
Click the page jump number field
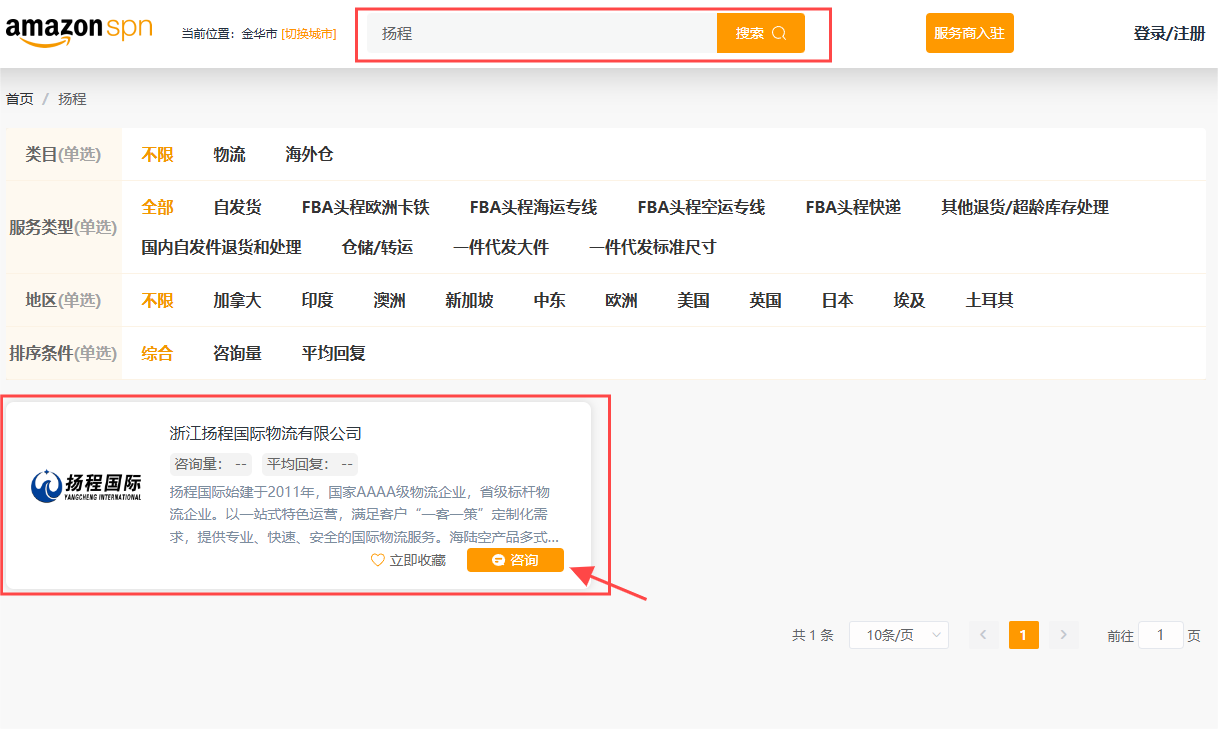tap(1160, 635)
